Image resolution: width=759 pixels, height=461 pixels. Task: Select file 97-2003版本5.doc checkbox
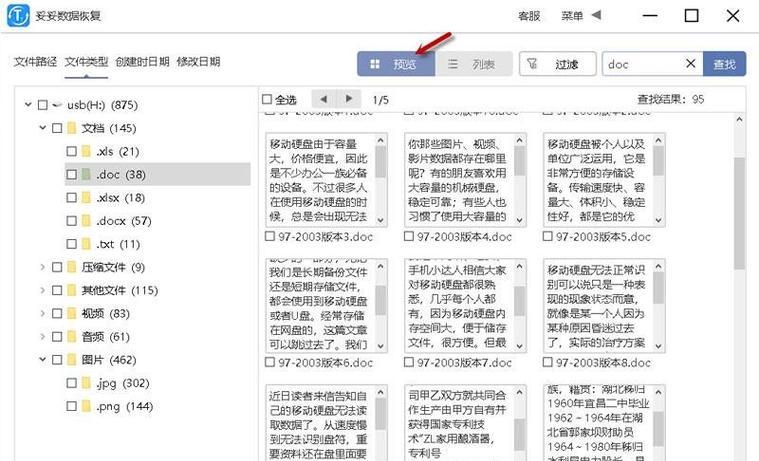click(x=547, y=236)
